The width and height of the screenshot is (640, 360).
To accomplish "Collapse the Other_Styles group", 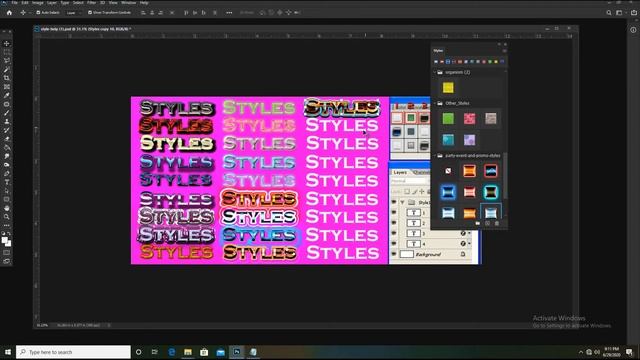I will click(x=435, y=103).
